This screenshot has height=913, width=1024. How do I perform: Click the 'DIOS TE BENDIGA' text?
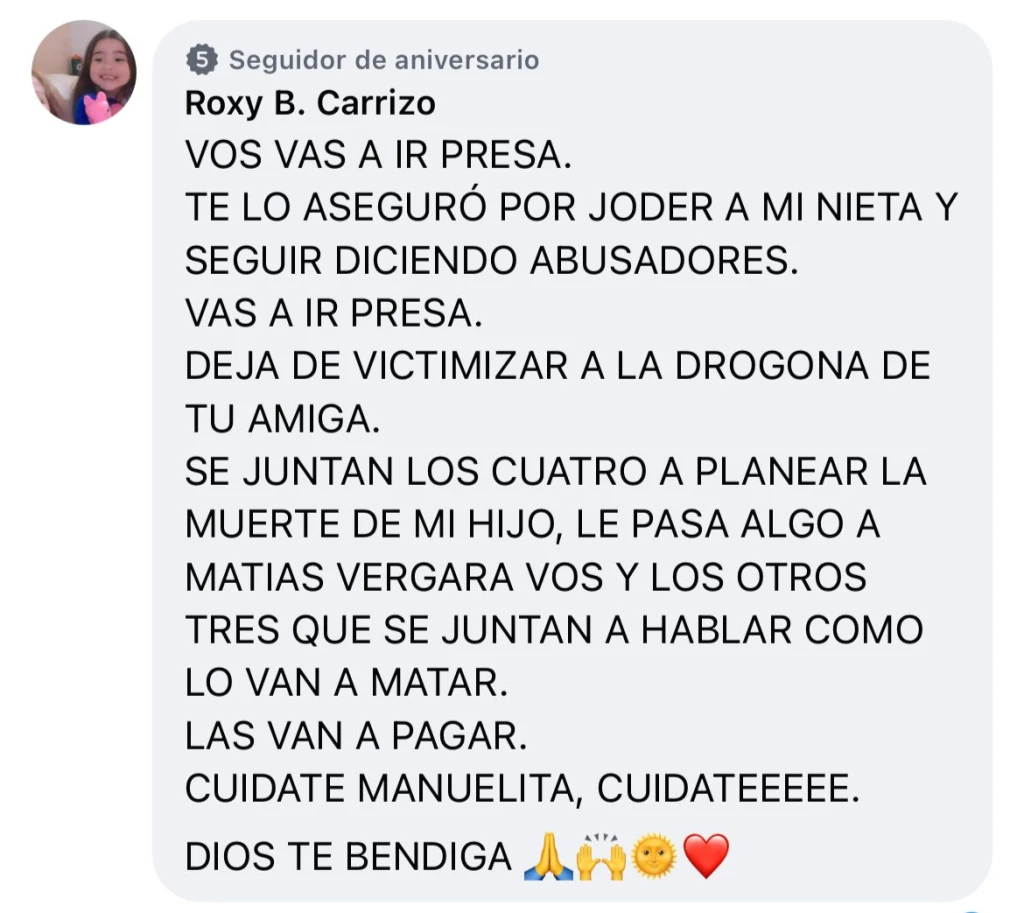[x=349, y=856]
